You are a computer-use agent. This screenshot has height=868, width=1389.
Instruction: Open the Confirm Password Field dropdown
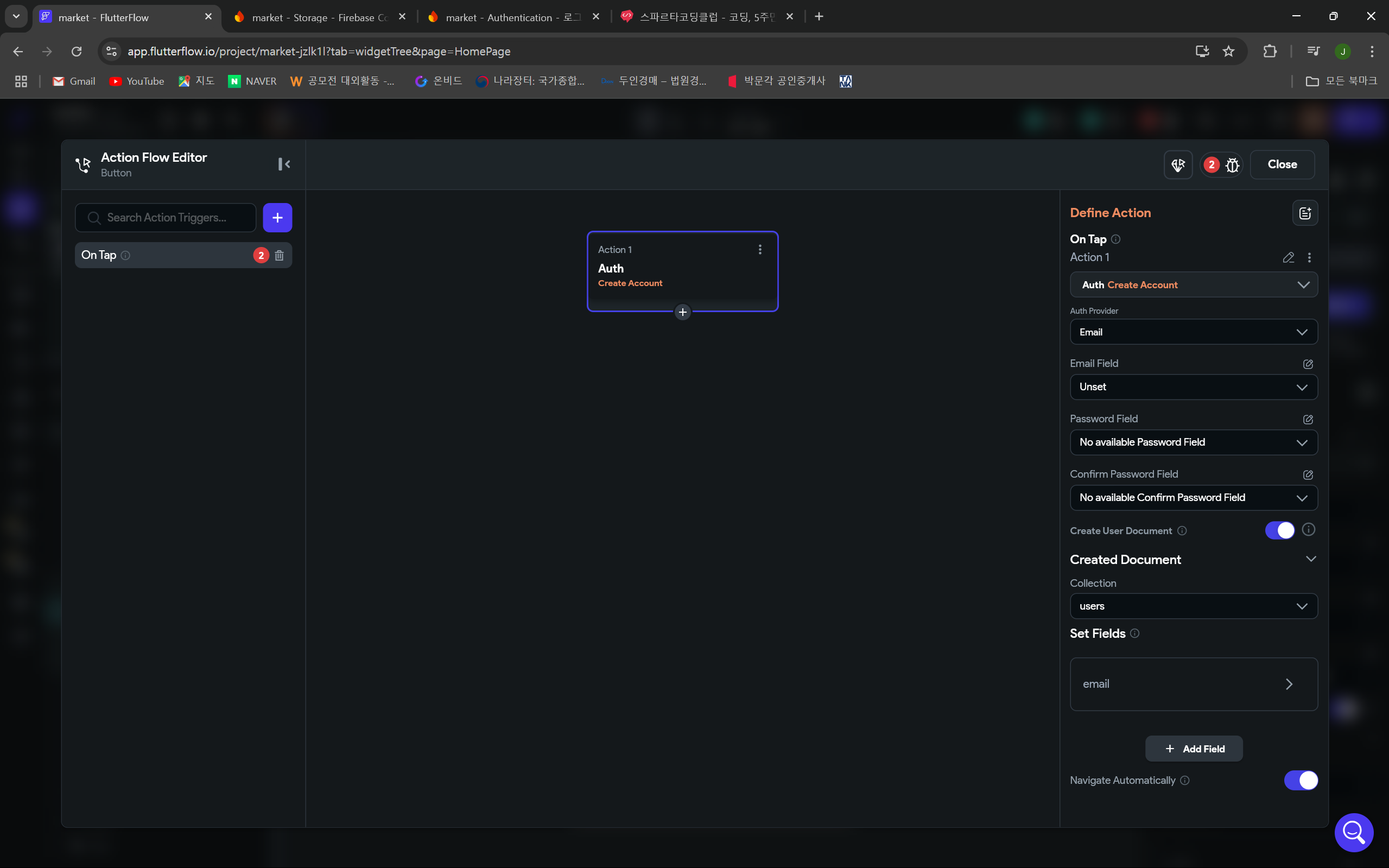pyautogui.click(x=1193, y=498)
